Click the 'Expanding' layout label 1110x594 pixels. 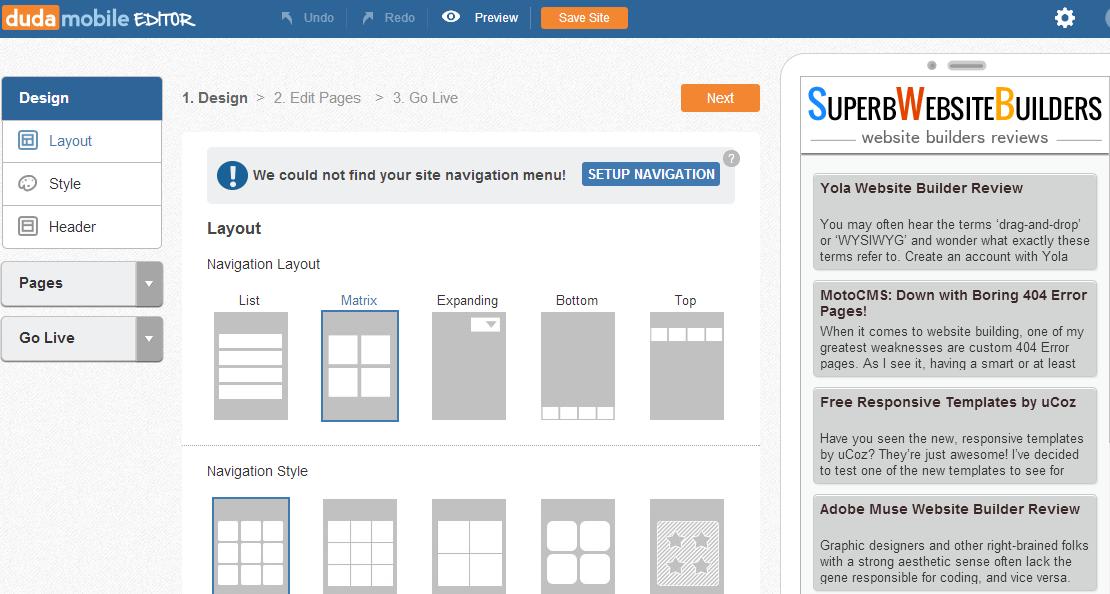[x=467, y=300]
